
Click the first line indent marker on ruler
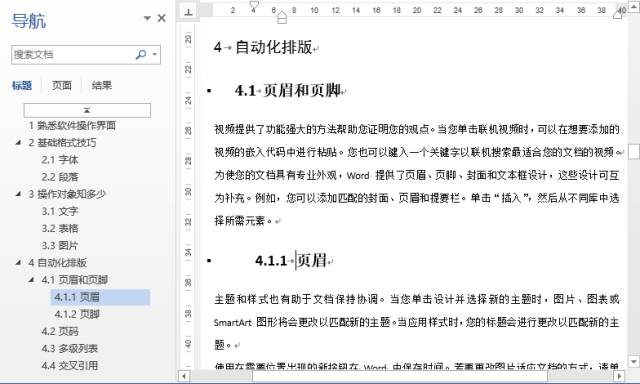254,5
